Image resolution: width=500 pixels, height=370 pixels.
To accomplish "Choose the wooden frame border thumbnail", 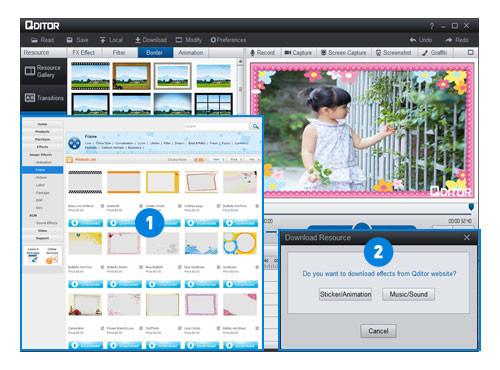I will coord(131,76).
